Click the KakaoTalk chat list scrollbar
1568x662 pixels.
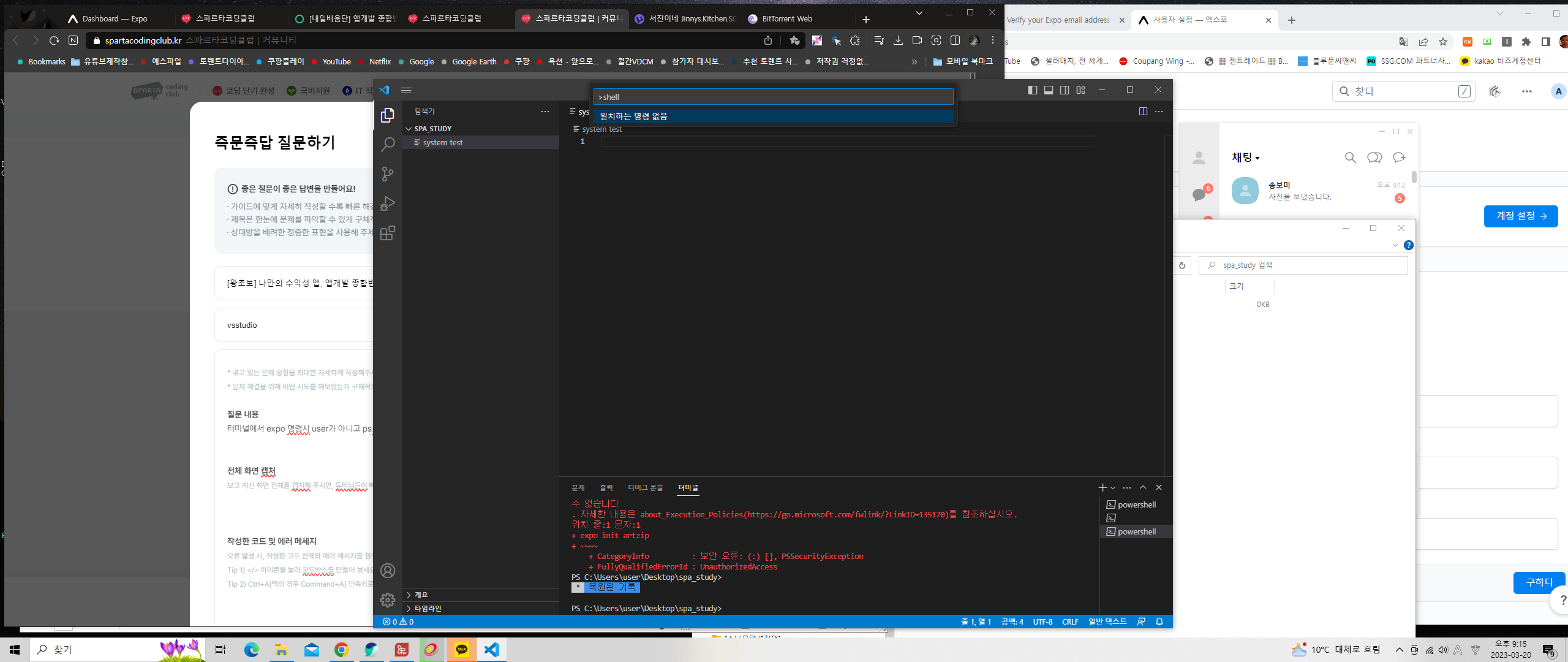pos(1414,177)
